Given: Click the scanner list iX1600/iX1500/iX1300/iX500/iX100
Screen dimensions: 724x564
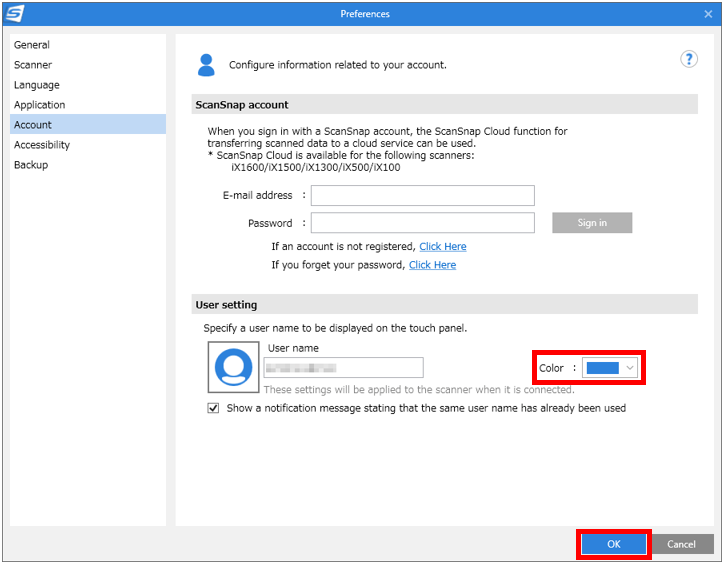Looking at the screenshot, I should (316, 167).
